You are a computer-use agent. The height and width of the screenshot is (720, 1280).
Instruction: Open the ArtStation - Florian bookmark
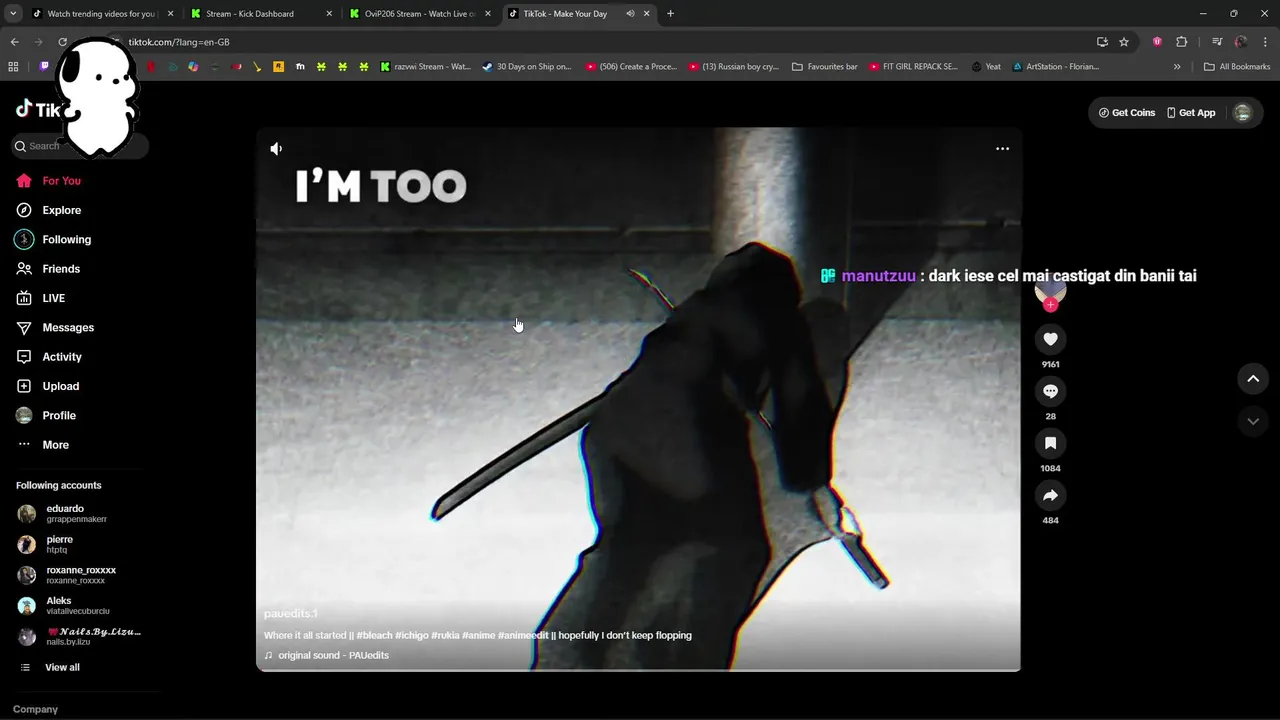1055,67
